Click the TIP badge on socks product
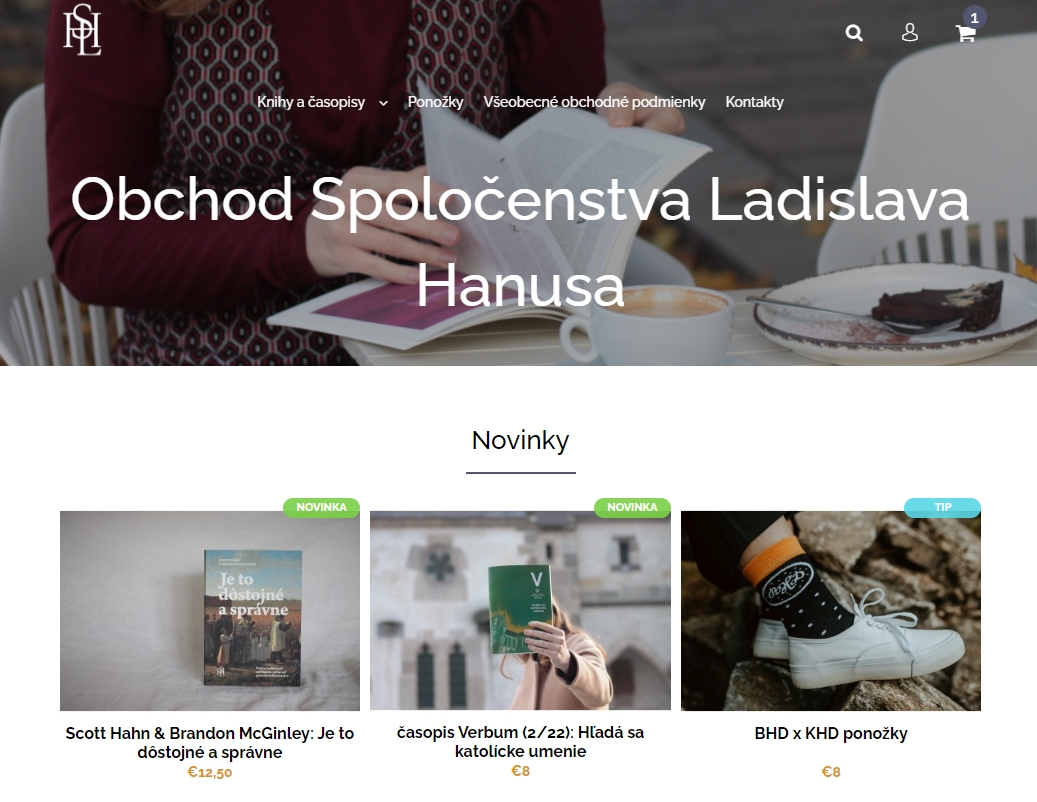Screen dimensions: 1037x802 (942, 507)
